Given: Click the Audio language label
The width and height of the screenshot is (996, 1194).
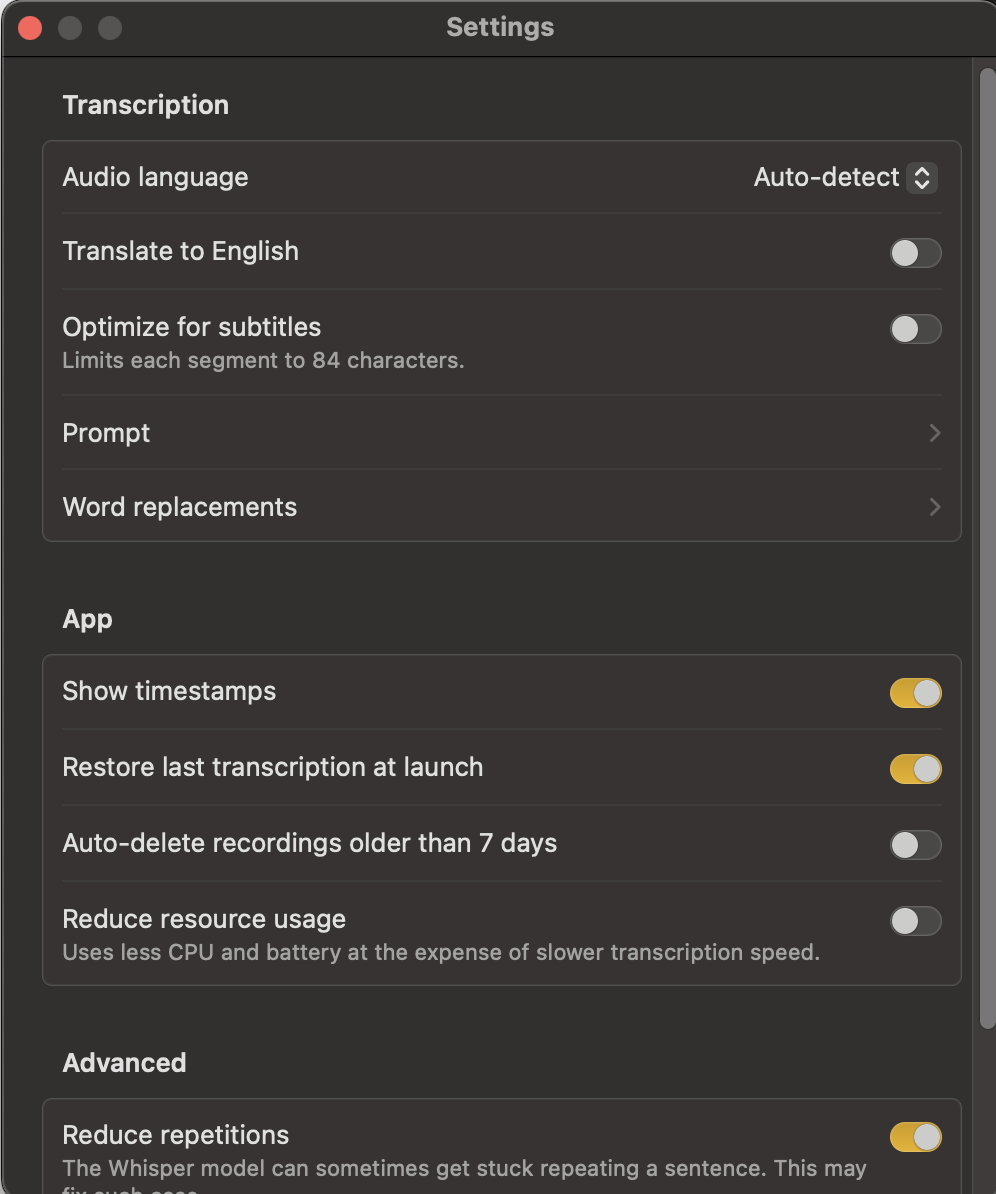Looking at the screenshot, I should click(155, 178).
